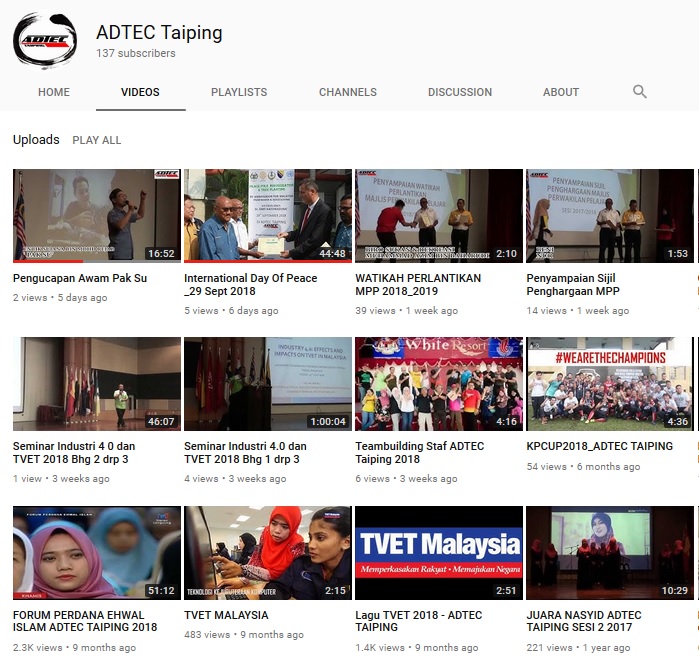699x657 pixels.
Task: Open International Day Of Peace thumbnail
Action: coord(268,216)
